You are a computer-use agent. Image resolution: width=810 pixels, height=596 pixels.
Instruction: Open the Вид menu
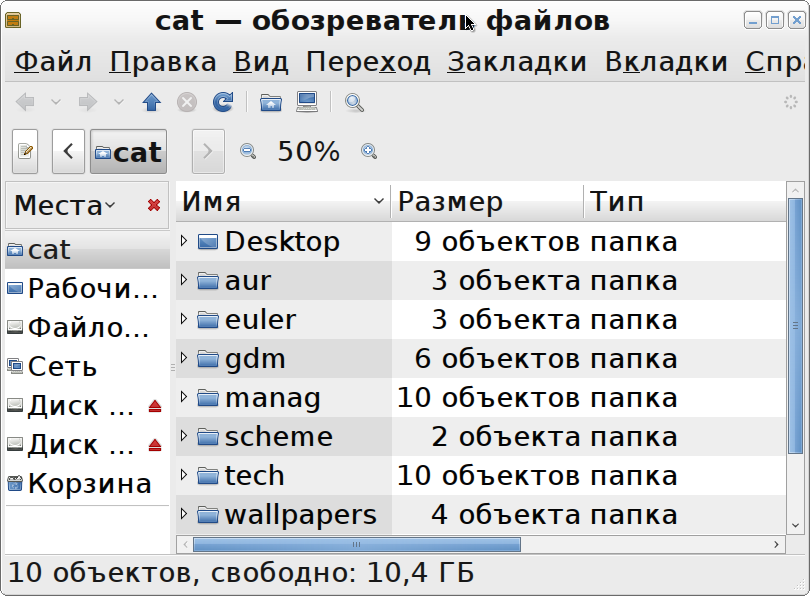260,62
